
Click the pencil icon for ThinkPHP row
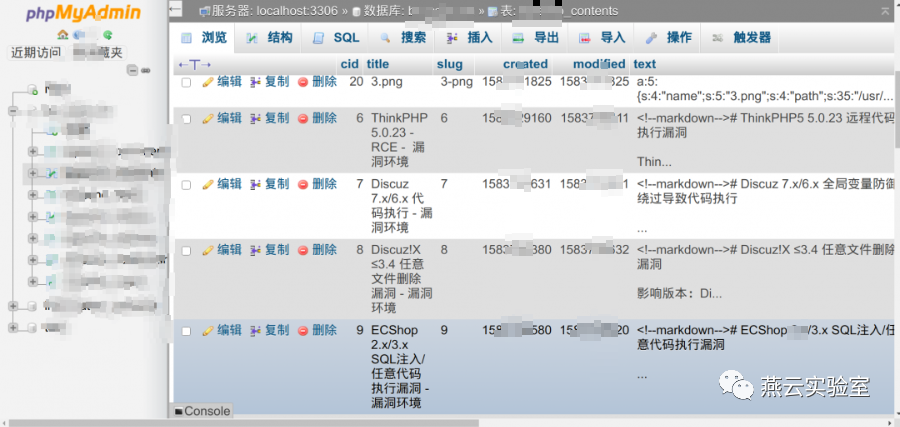tap(208, 118)
